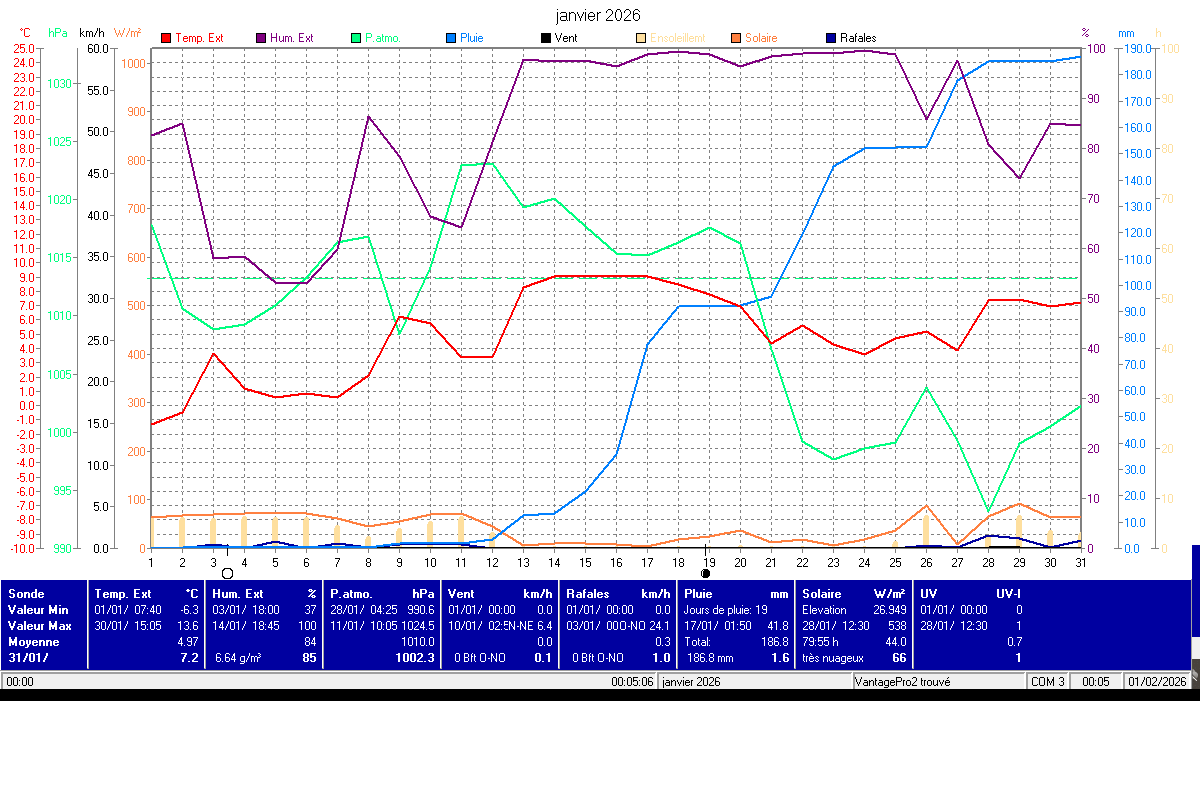This screenshot has height=787, width=1200.
Task: Click the purple Hum. Ext legend square
Action: (x=261, y=38)
